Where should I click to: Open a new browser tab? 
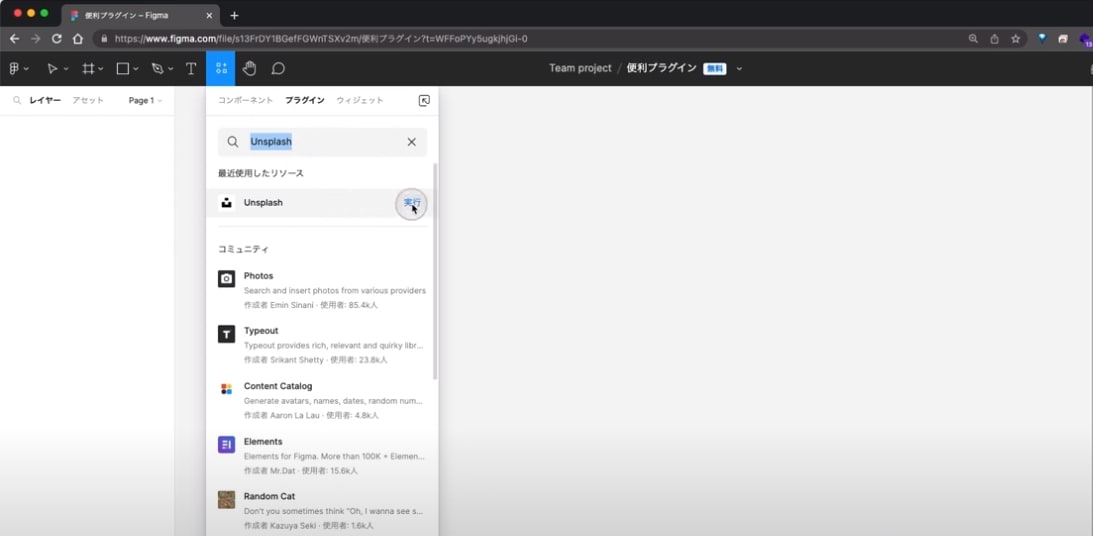click(234, 15)
